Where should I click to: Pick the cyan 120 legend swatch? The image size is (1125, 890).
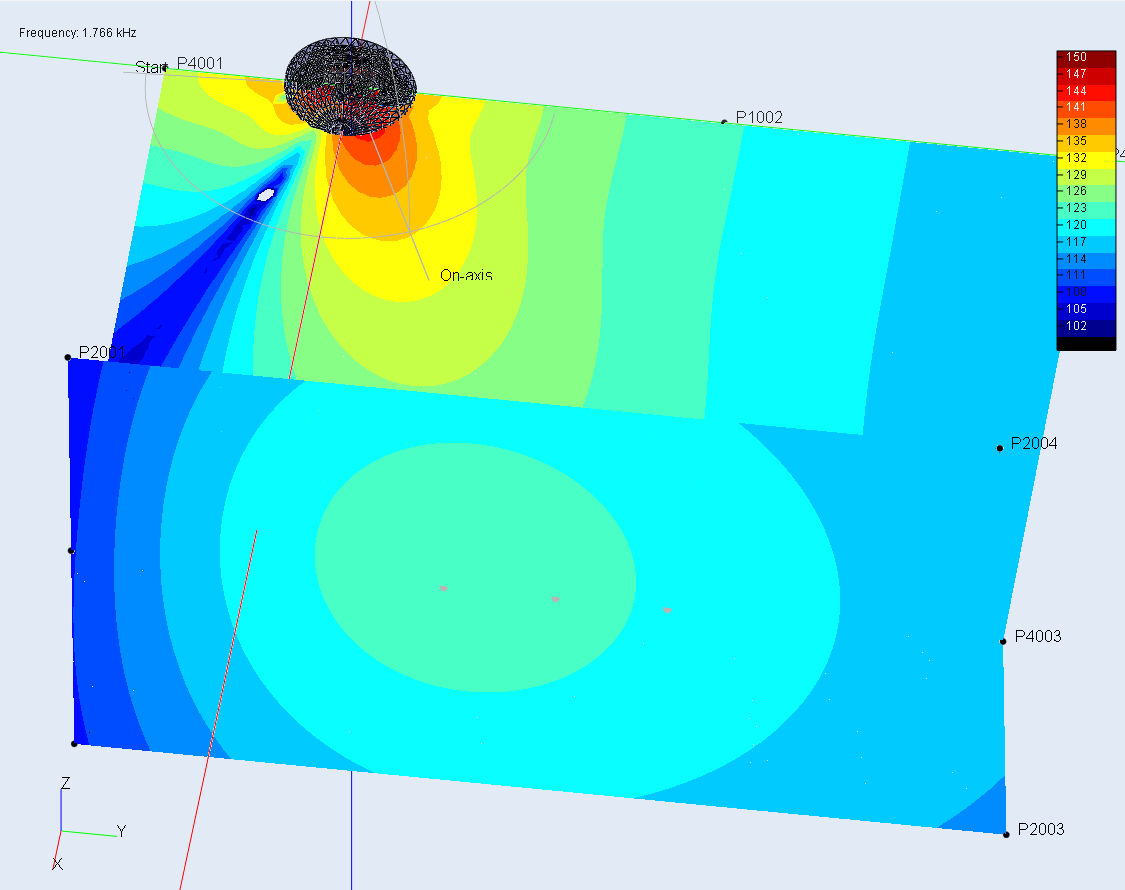click(x=1086, y=225)
